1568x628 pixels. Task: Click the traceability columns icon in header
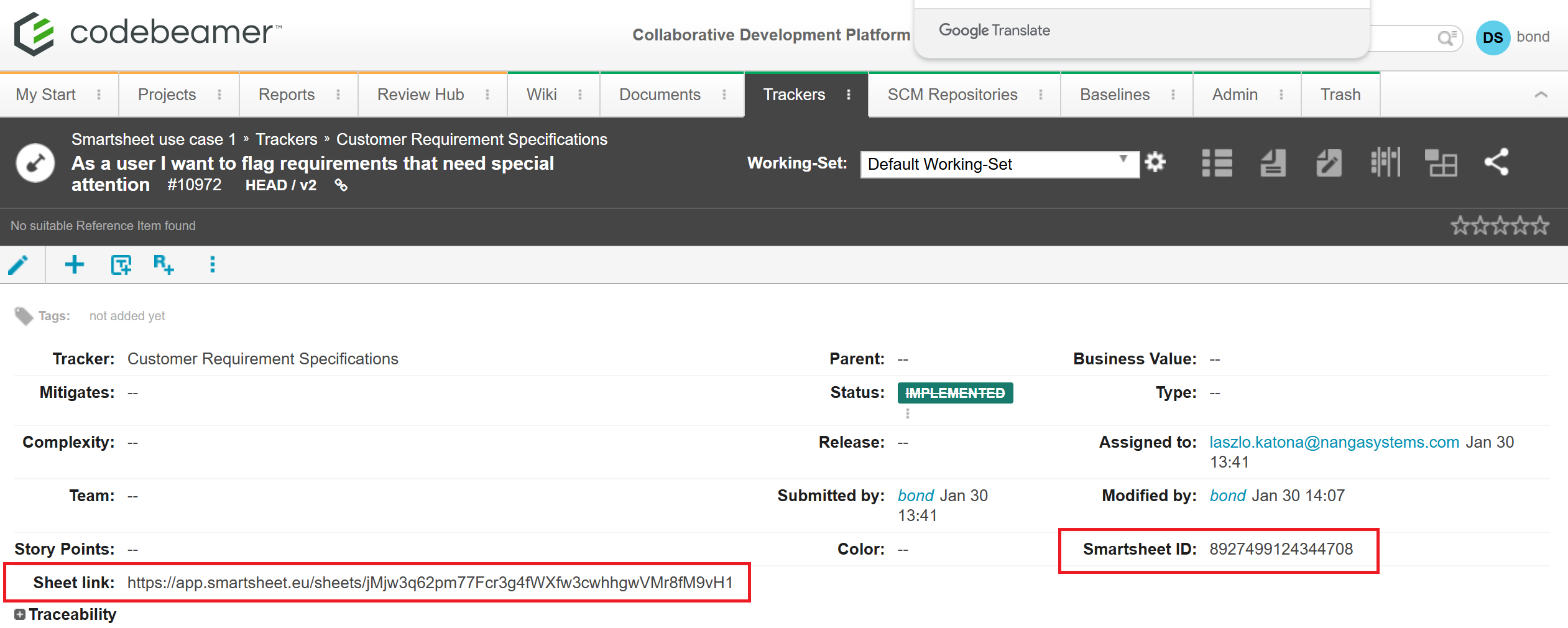click(1385, 163)
